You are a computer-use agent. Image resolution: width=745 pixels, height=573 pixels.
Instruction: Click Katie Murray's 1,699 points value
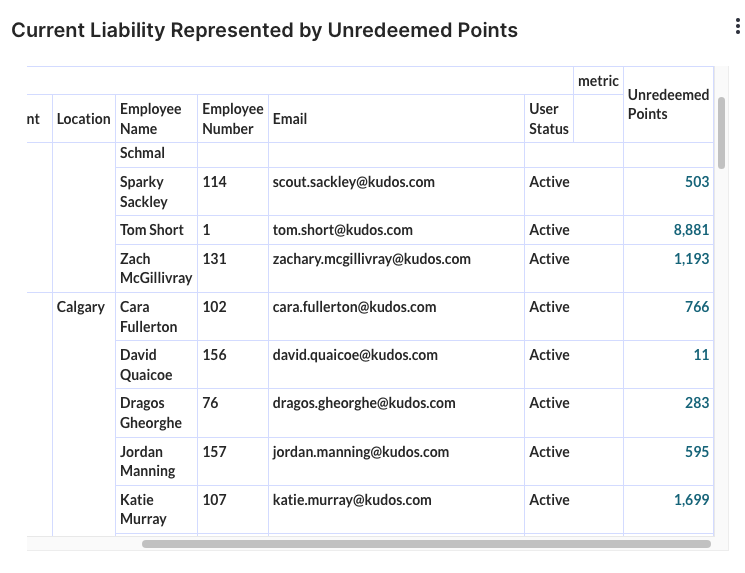pyautogui.click(x=691, y=500)
